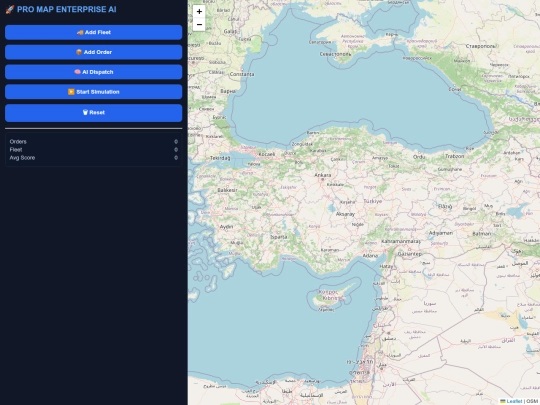Click the Add Fleet button
The image size is (540, 405).
93,32
